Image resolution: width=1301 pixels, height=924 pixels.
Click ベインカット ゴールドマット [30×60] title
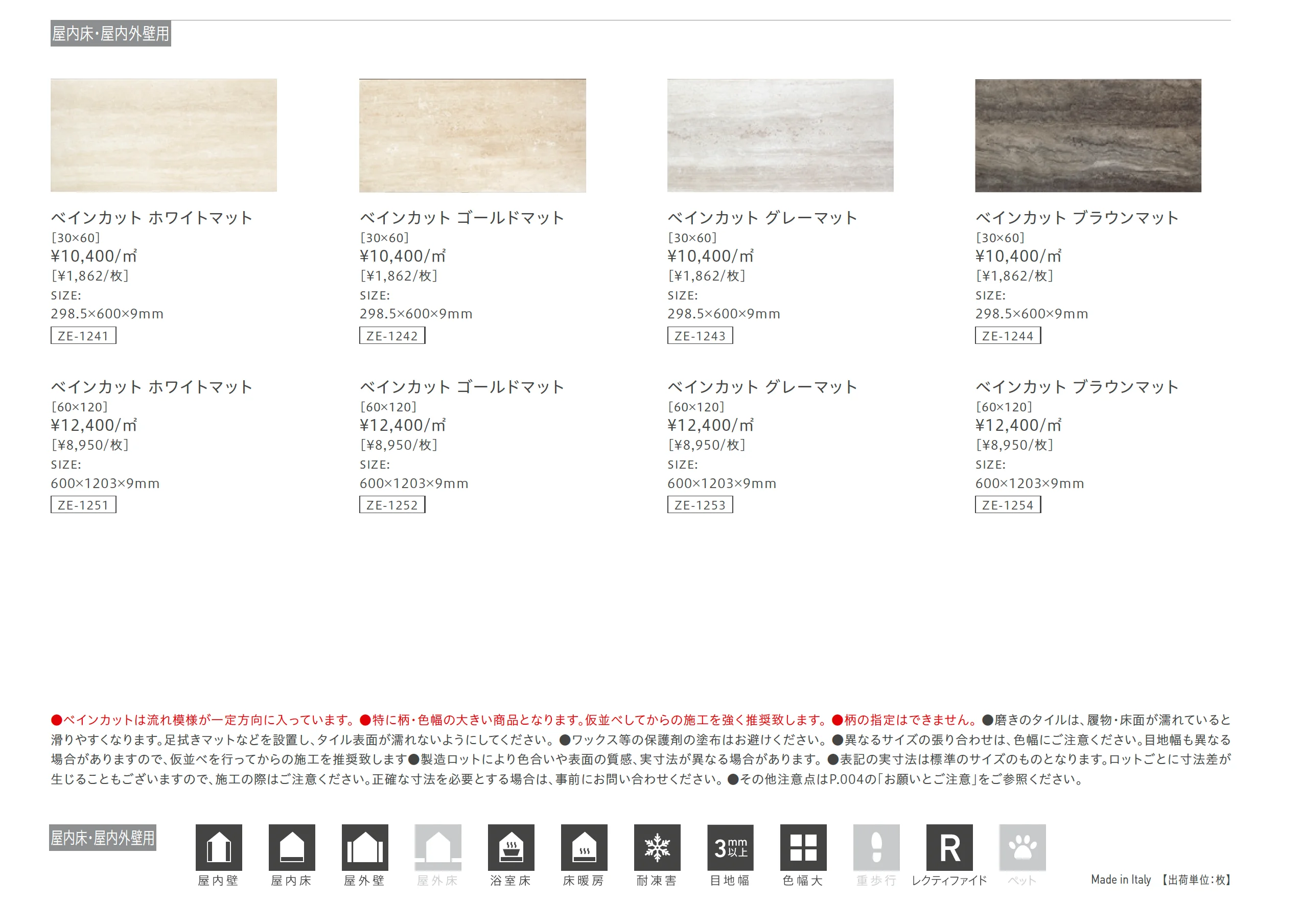coord(462,218)
